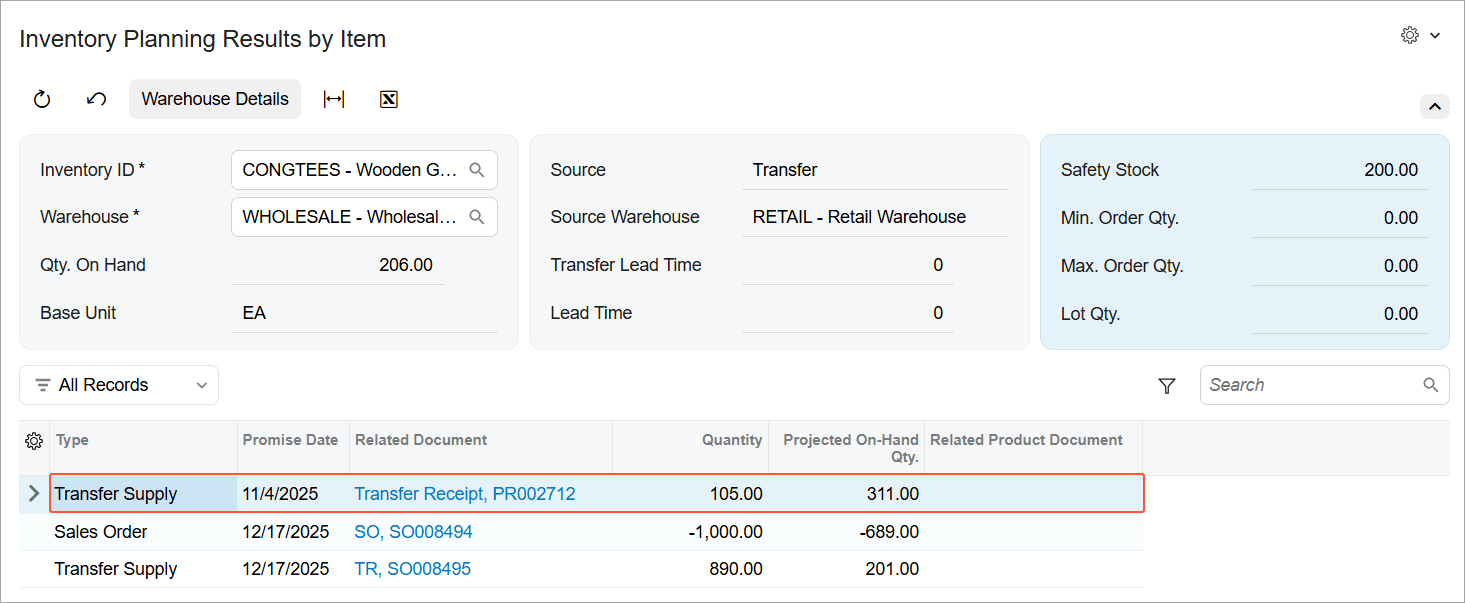The image size is (1465, 603).
Task: Open the TR, SO008495 document link
Action: coord(412,569)
